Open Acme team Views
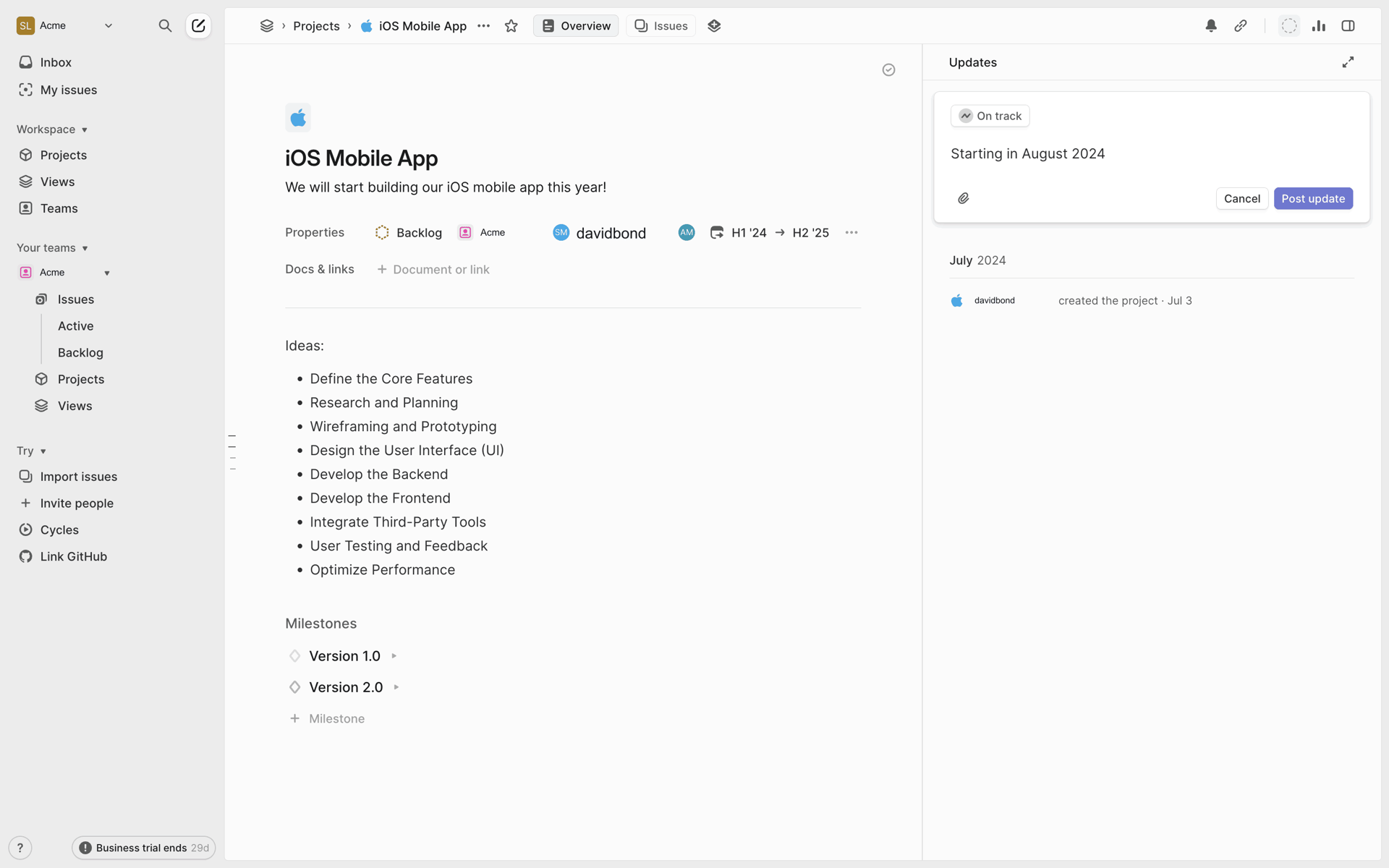 click(75, 407)
